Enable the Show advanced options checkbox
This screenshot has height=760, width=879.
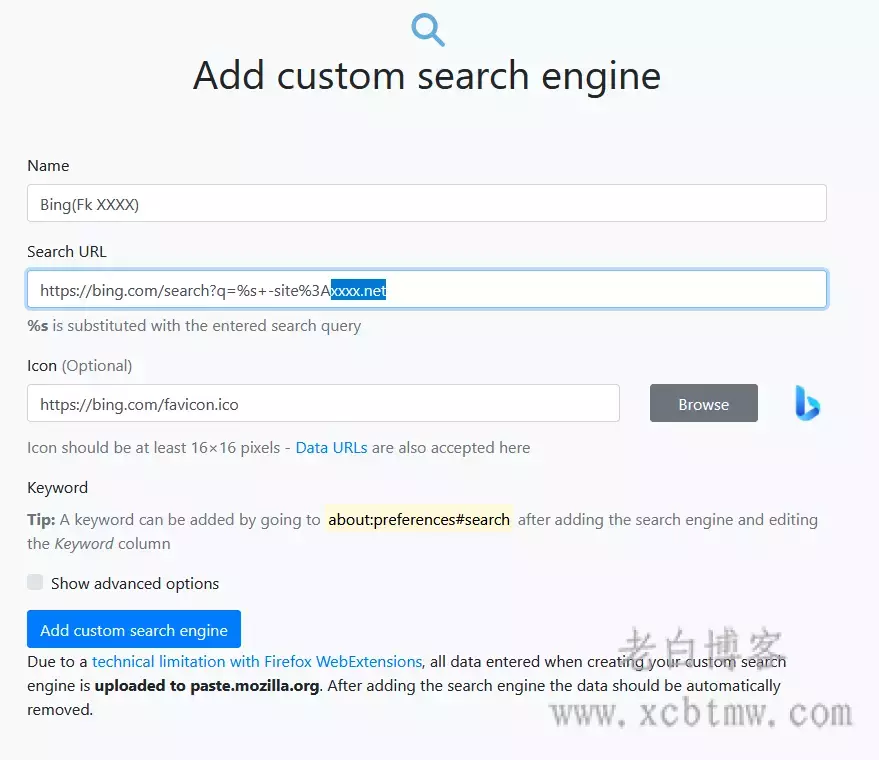point(36,582)
